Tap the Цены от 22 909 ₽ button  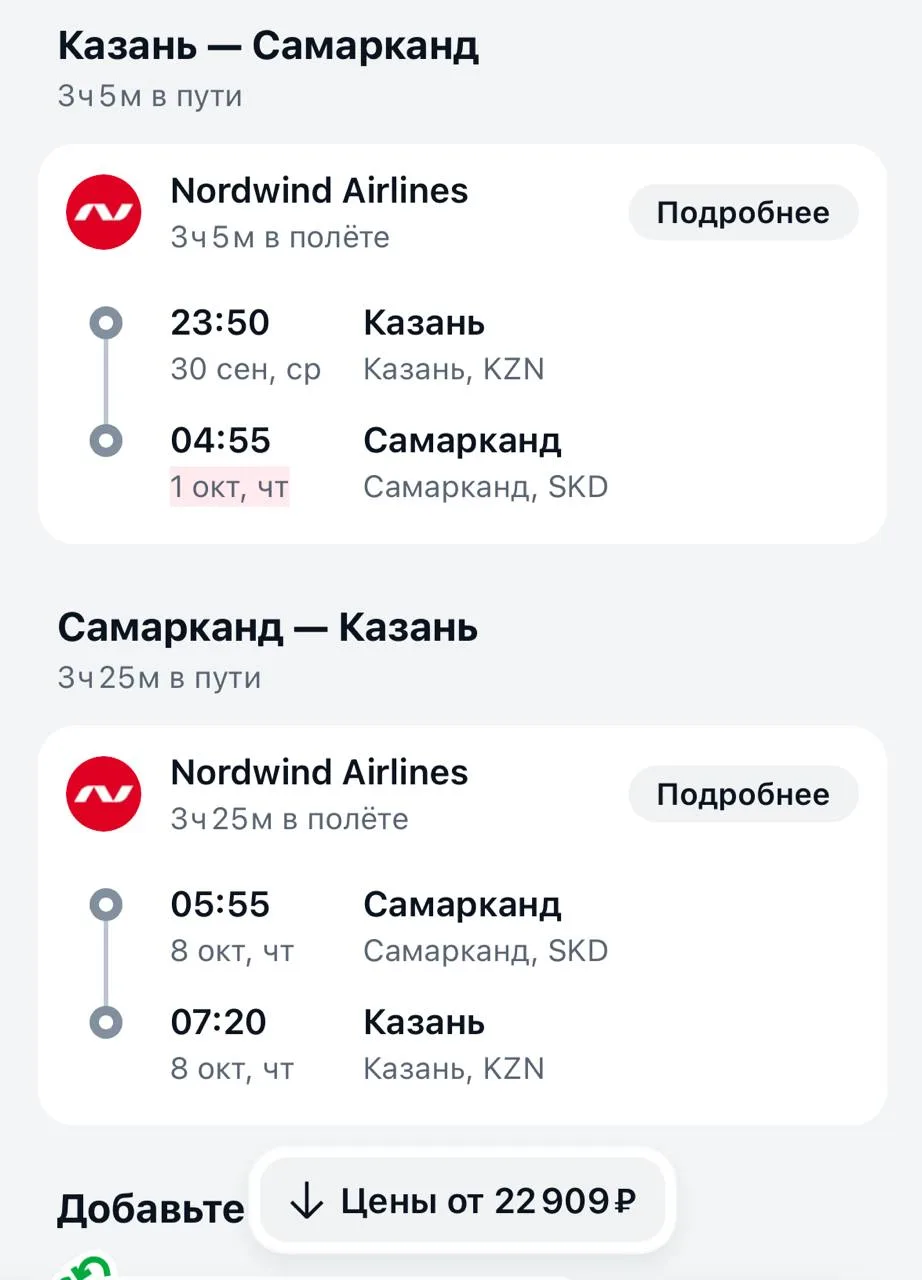pos(463,1200)
